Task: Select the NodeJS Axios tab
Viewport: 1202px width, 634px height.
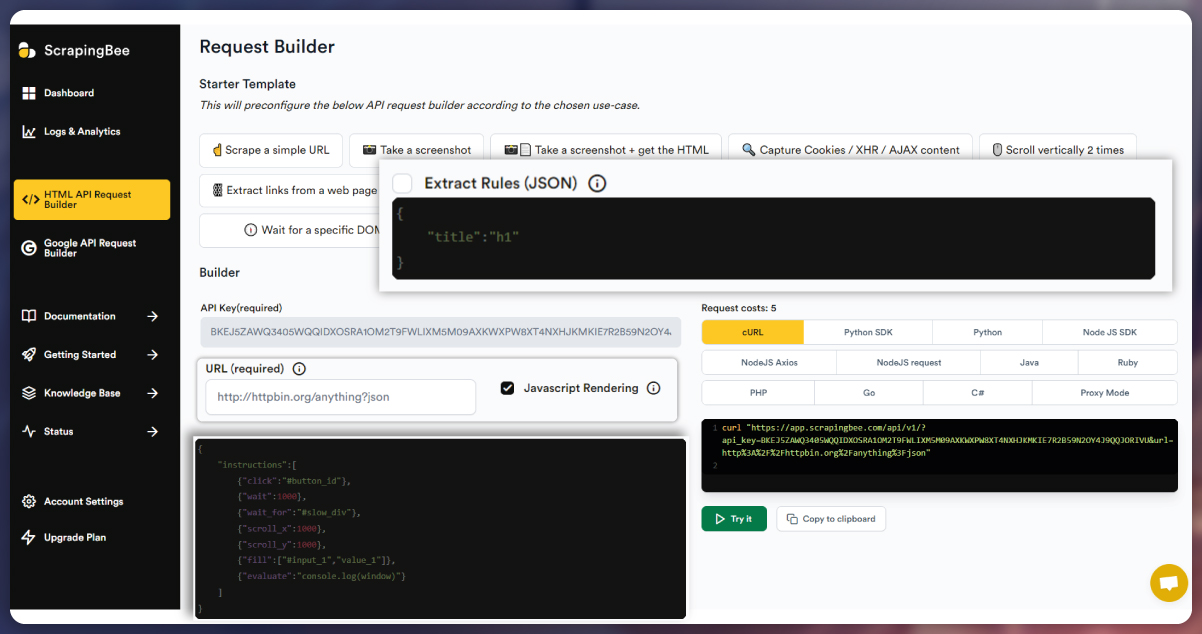Action: coord(769,362)
